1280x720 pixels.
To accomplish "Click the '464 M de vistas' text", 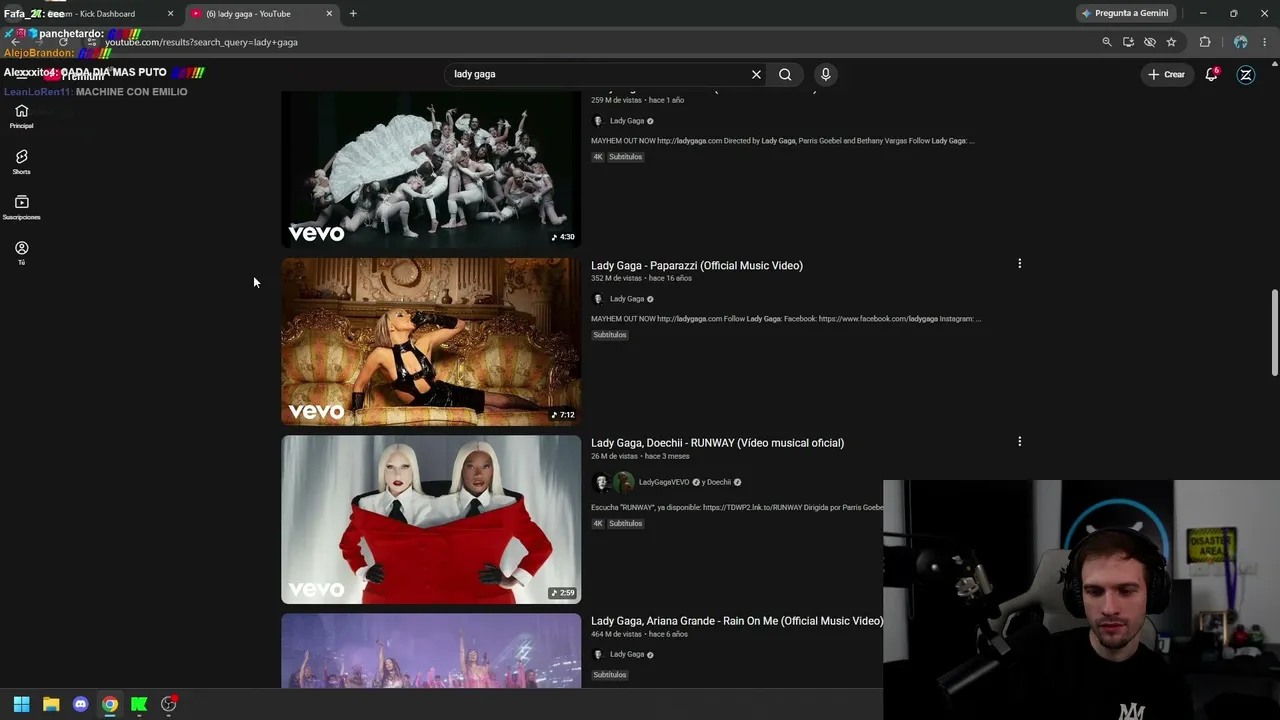I will point(616,634).
